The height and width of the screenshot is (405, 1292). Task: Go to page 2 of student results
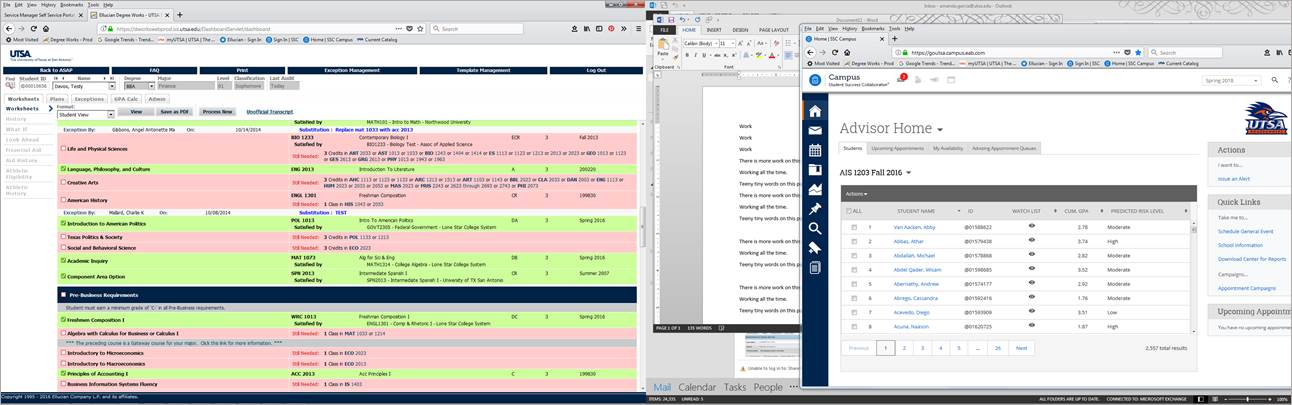pos(904,348)
